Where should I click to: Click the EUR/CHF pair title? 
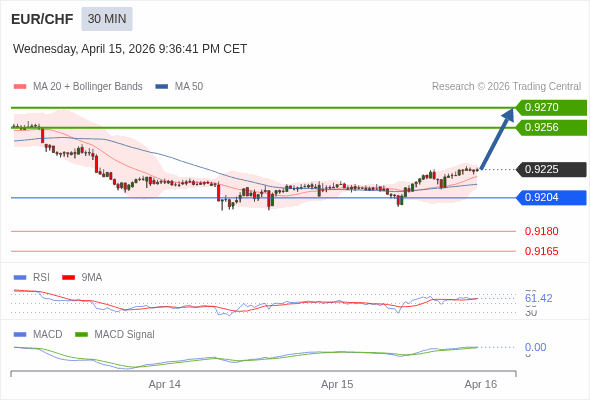coord(42,19)
